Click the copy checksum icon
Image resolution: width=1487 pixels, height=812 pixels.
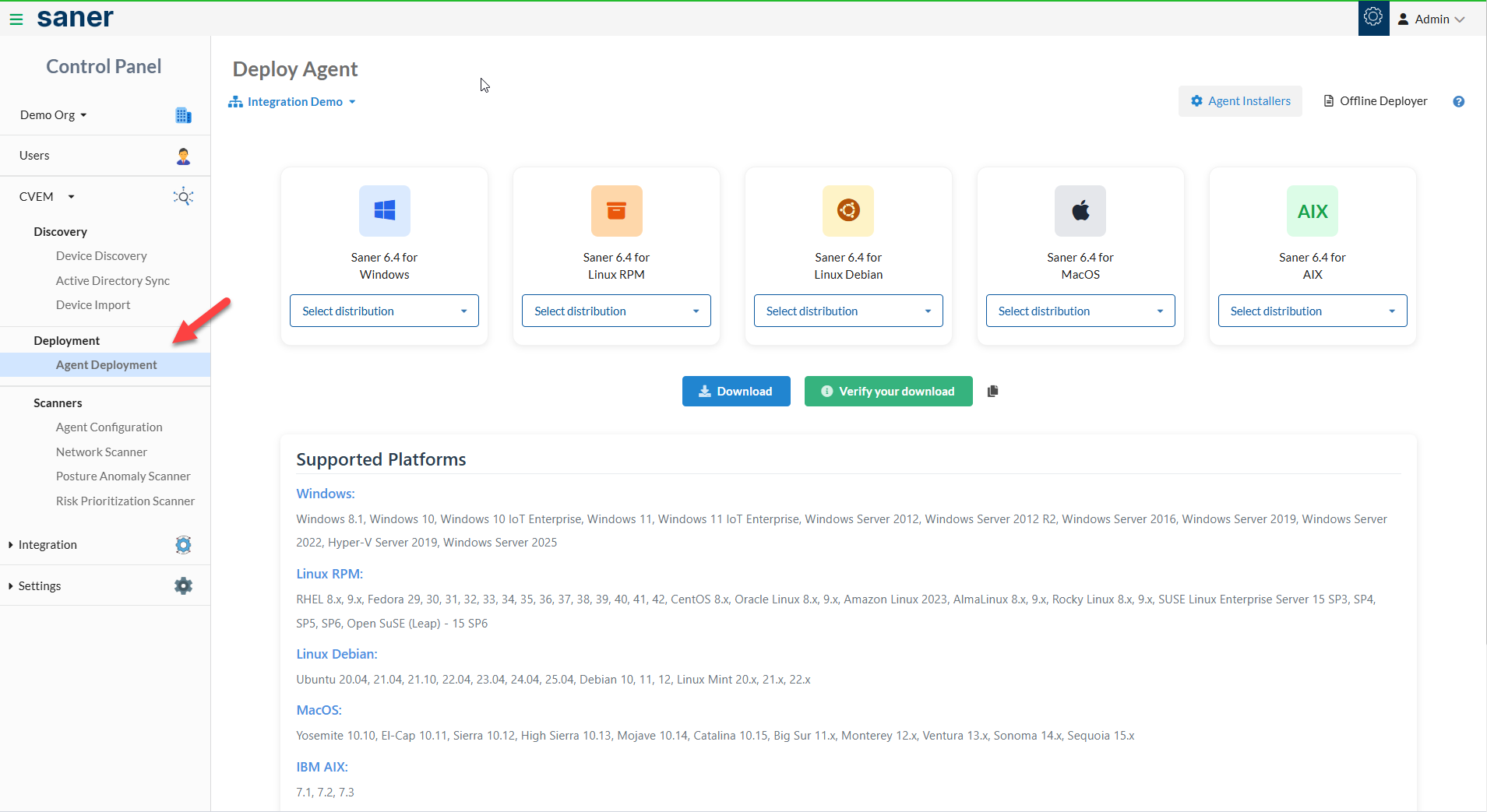tap(992, 392)
